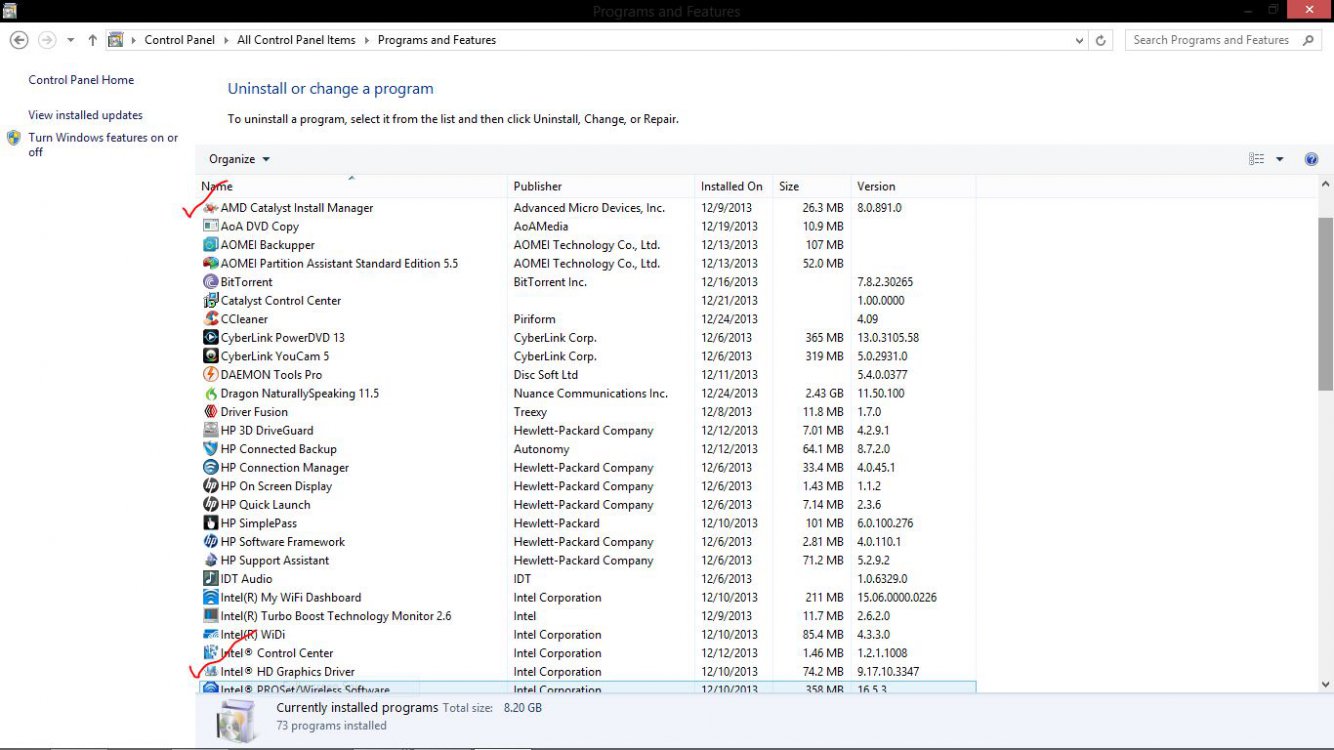Click the Windows features shield icon
Viewport: 1334px width, 750px height.
[14, 138]
